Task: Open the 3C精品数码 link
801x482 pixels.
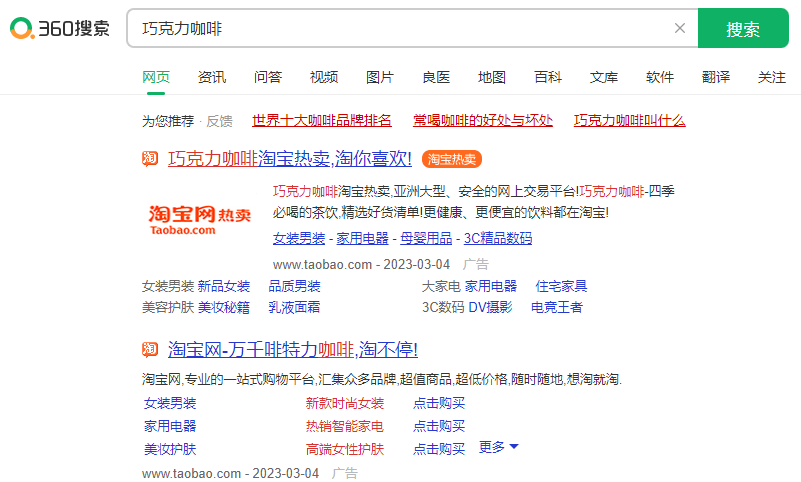Action: [x=498, y=238]
